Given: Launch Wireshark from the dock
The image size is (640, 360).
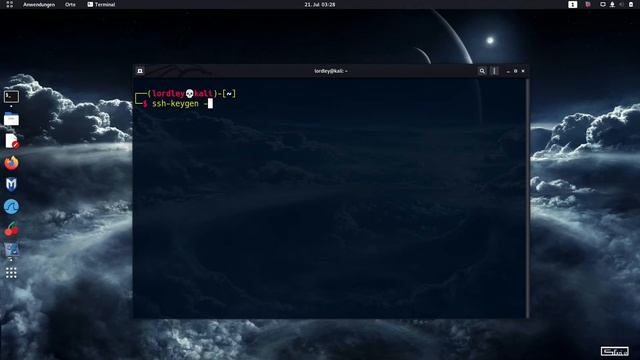Looking at the screenshot, I should click(11, 207).
